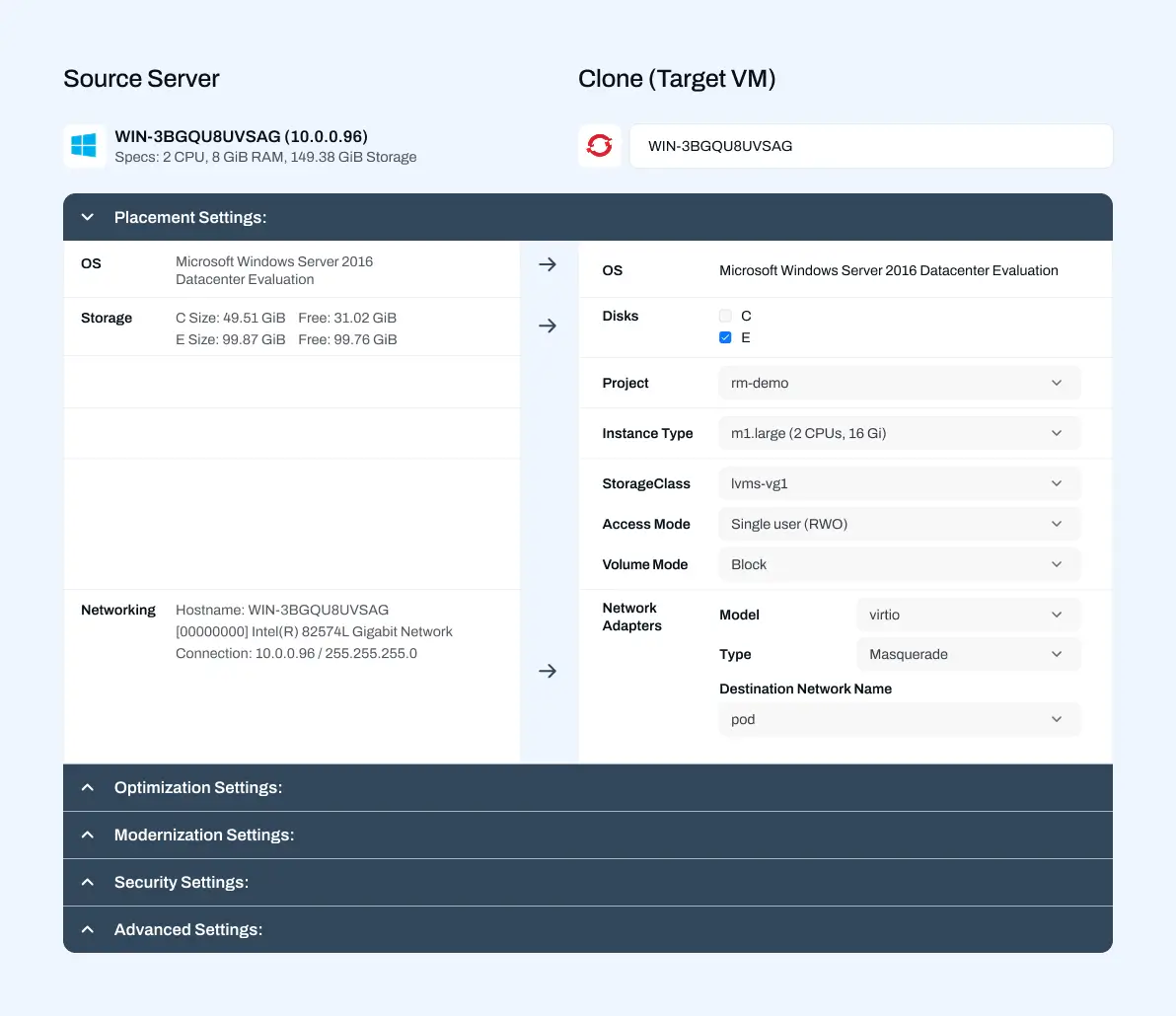
Task: Check the C disk checkbox
Action: (725, 316)
